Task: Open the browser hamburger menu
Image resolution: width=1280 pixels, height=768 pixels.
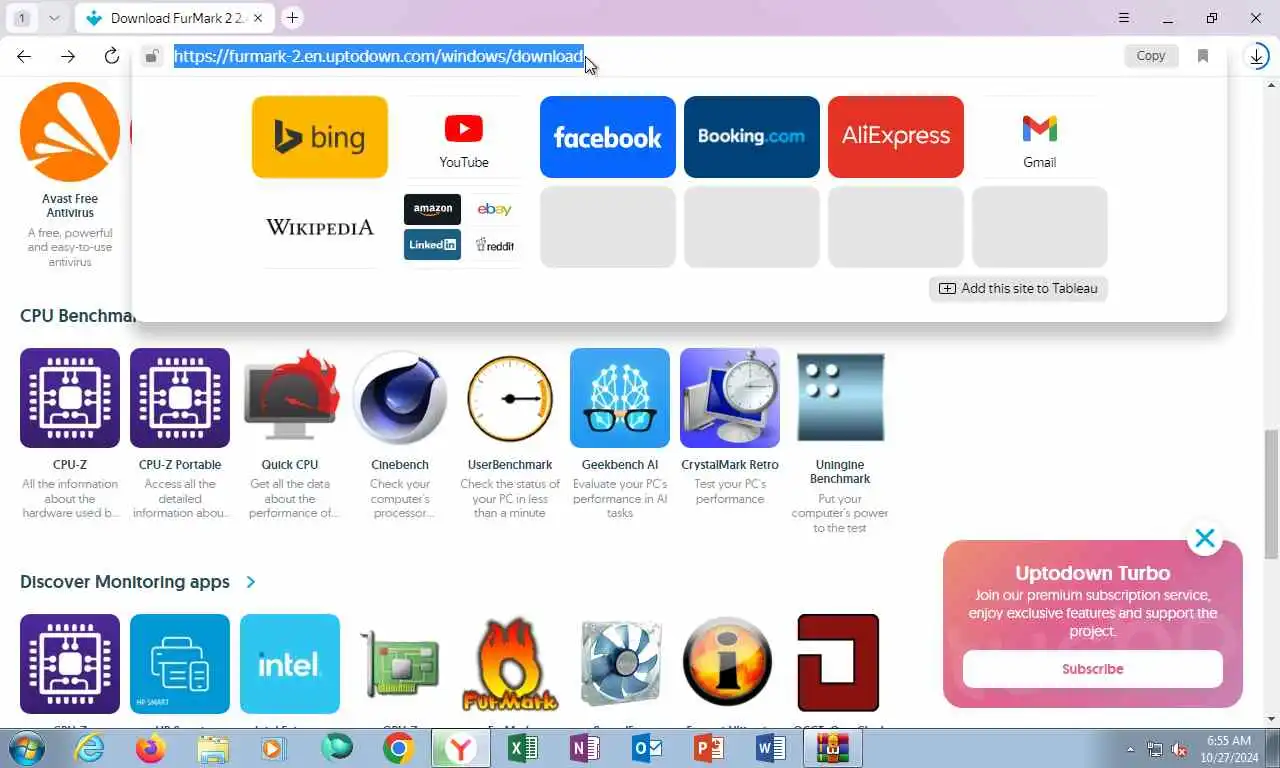Action: (x=1124, y=18)
